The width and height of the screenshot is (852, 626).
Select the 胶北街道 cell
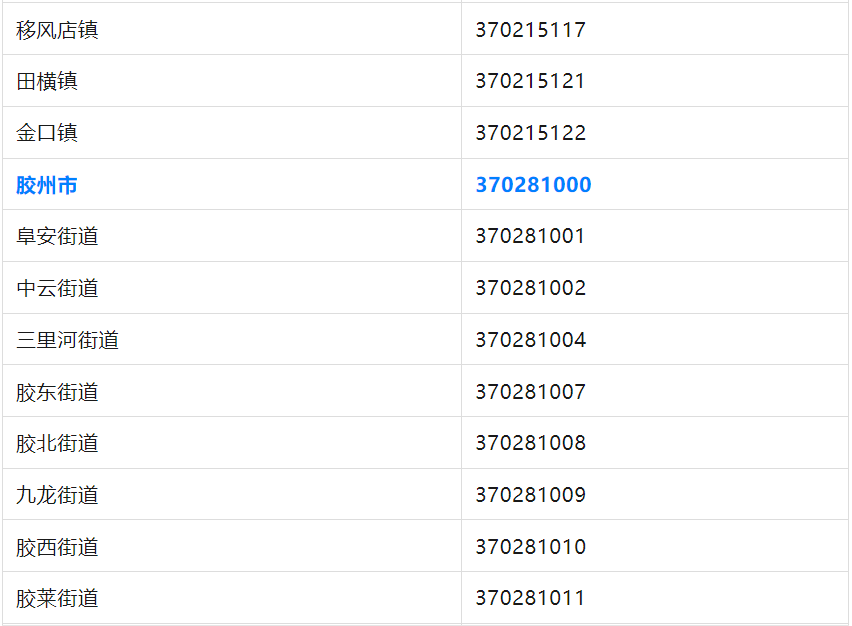(57, 443)
